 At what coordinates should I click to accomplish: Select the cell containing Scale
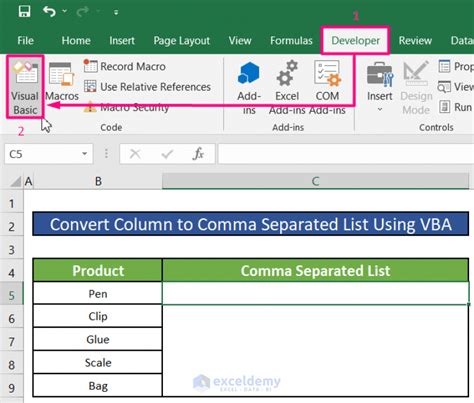pos(98,362)
